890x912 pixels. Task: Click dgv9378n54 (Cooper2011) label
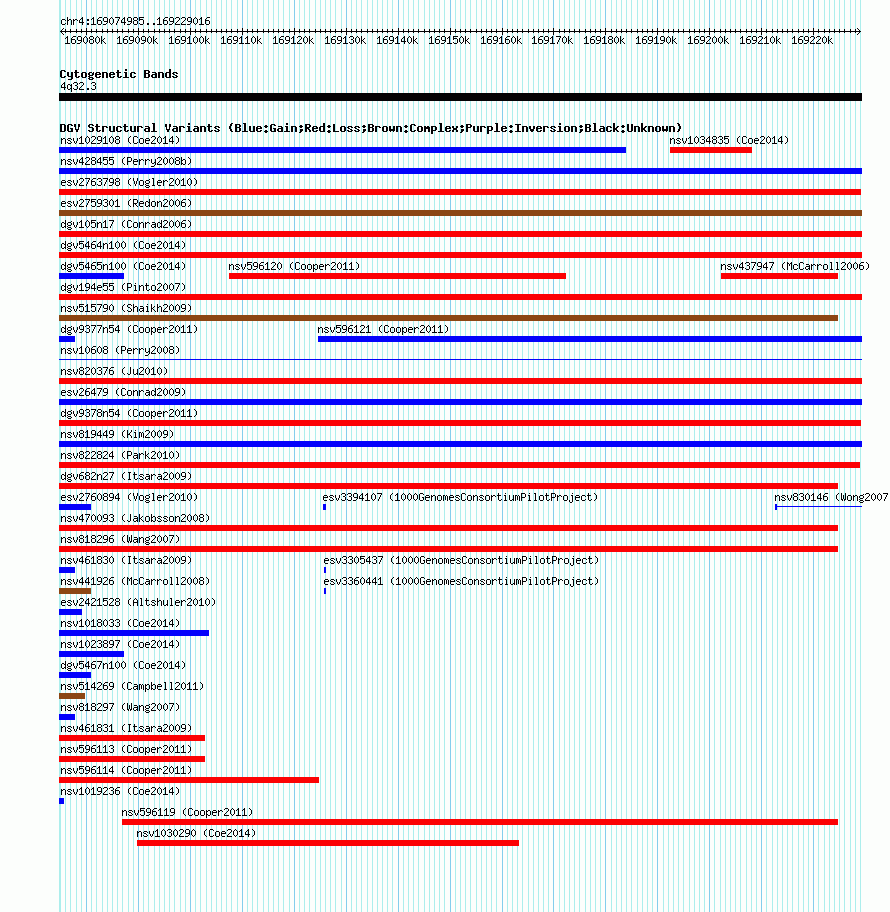pyautogui.click(x=129, y=413)
